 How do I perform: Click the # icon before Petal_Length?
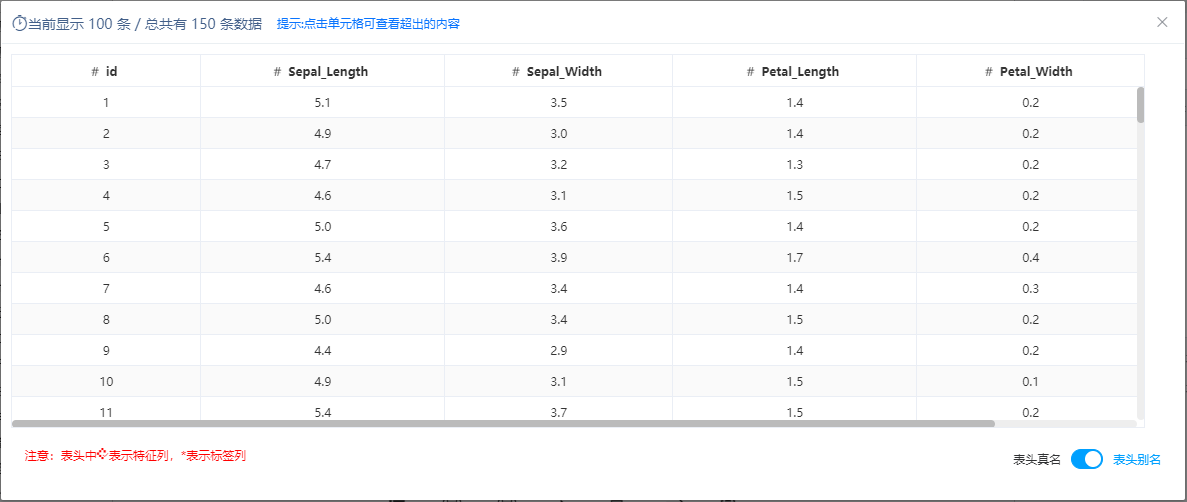point(751,72)
